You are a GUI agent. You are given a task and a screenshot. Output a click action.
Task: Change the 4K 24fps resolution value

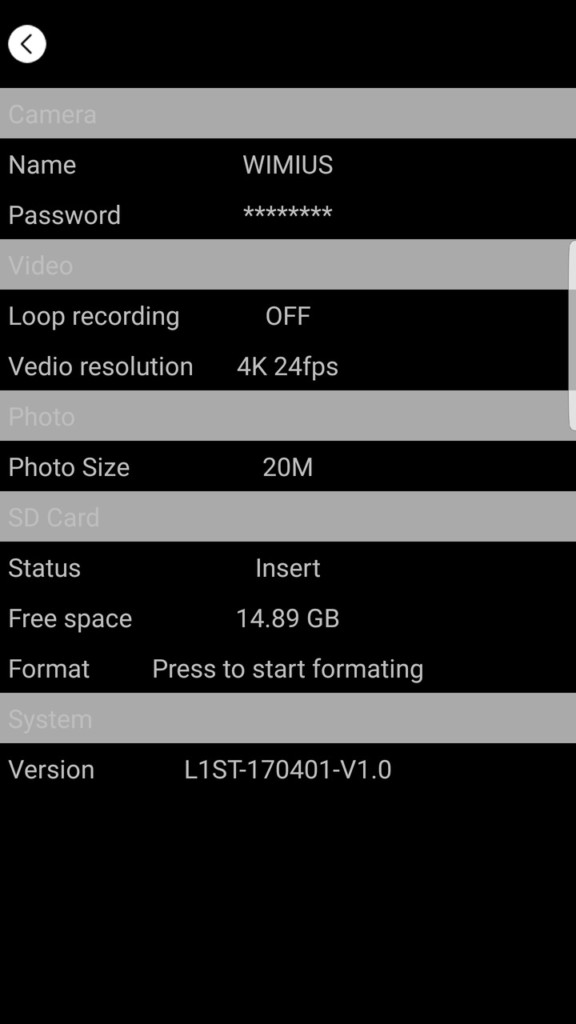tap(288, 366)
